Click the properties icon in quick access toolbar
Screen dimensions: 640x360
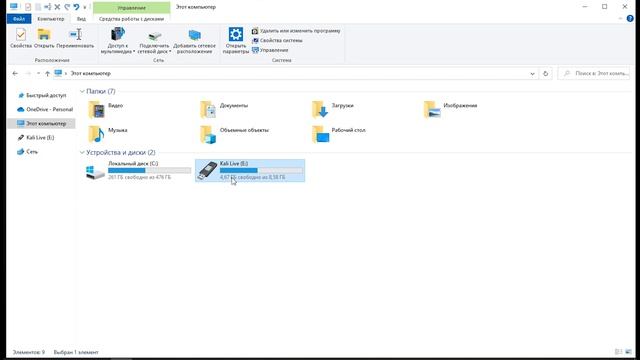coord(28,7)
